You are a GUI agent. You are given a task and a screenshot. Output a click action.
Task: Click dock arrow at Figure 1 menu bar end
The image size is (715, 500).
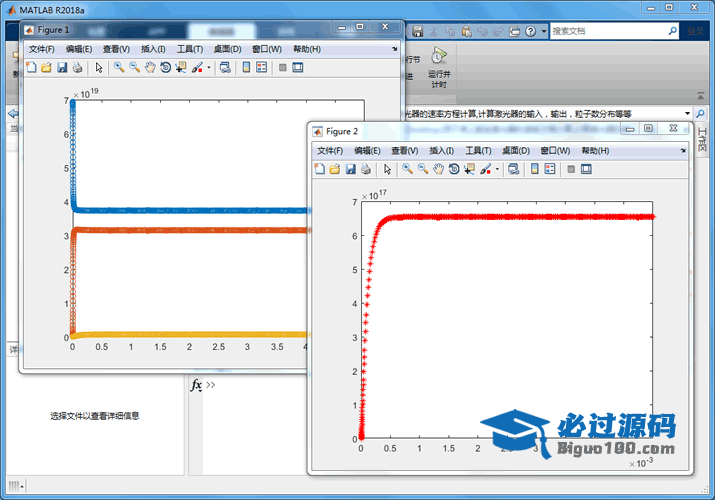click(394, 49)
